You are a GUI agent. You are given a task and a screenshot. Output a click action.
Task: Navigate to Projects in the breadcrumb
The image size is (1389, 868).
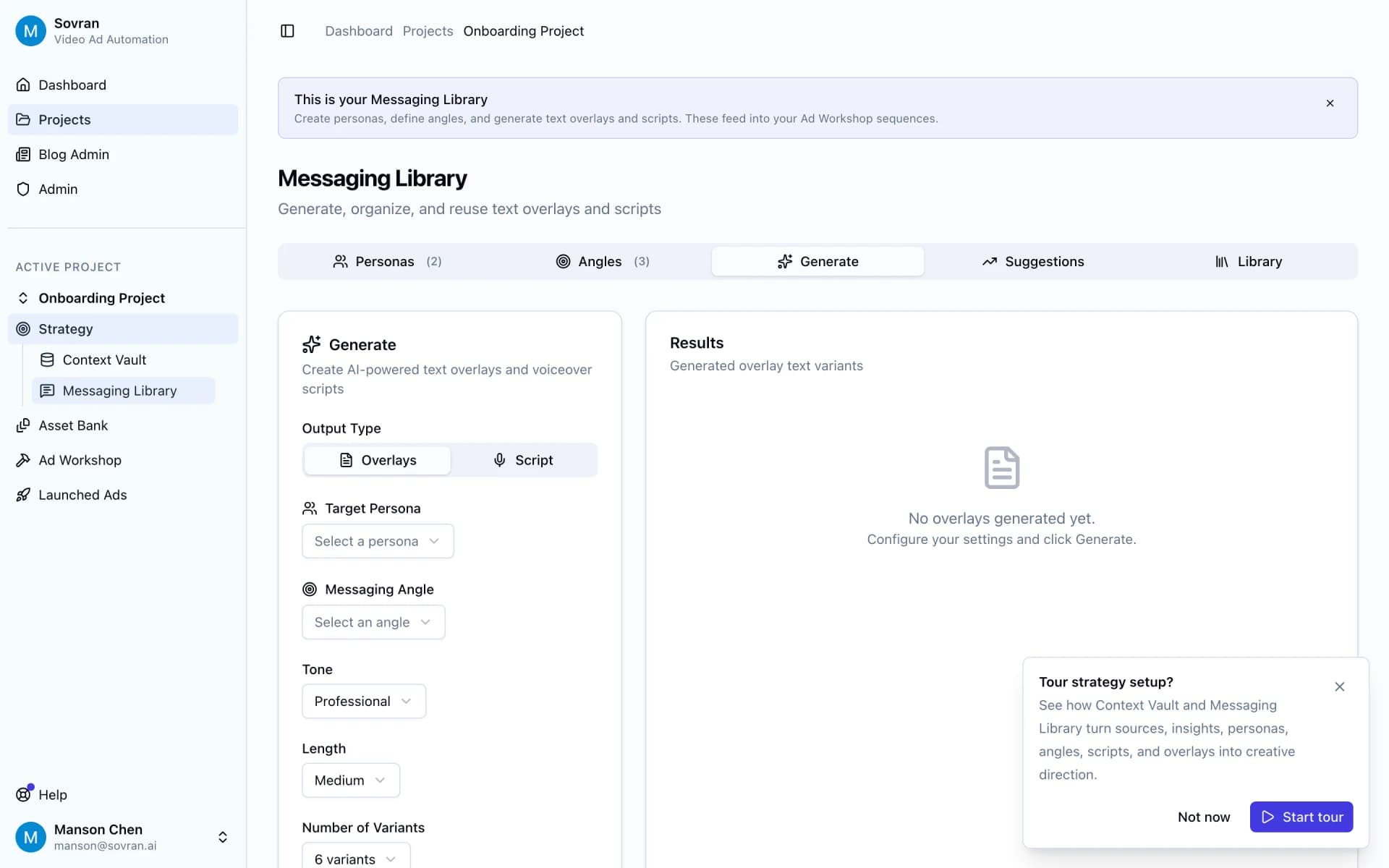(428, 30)
